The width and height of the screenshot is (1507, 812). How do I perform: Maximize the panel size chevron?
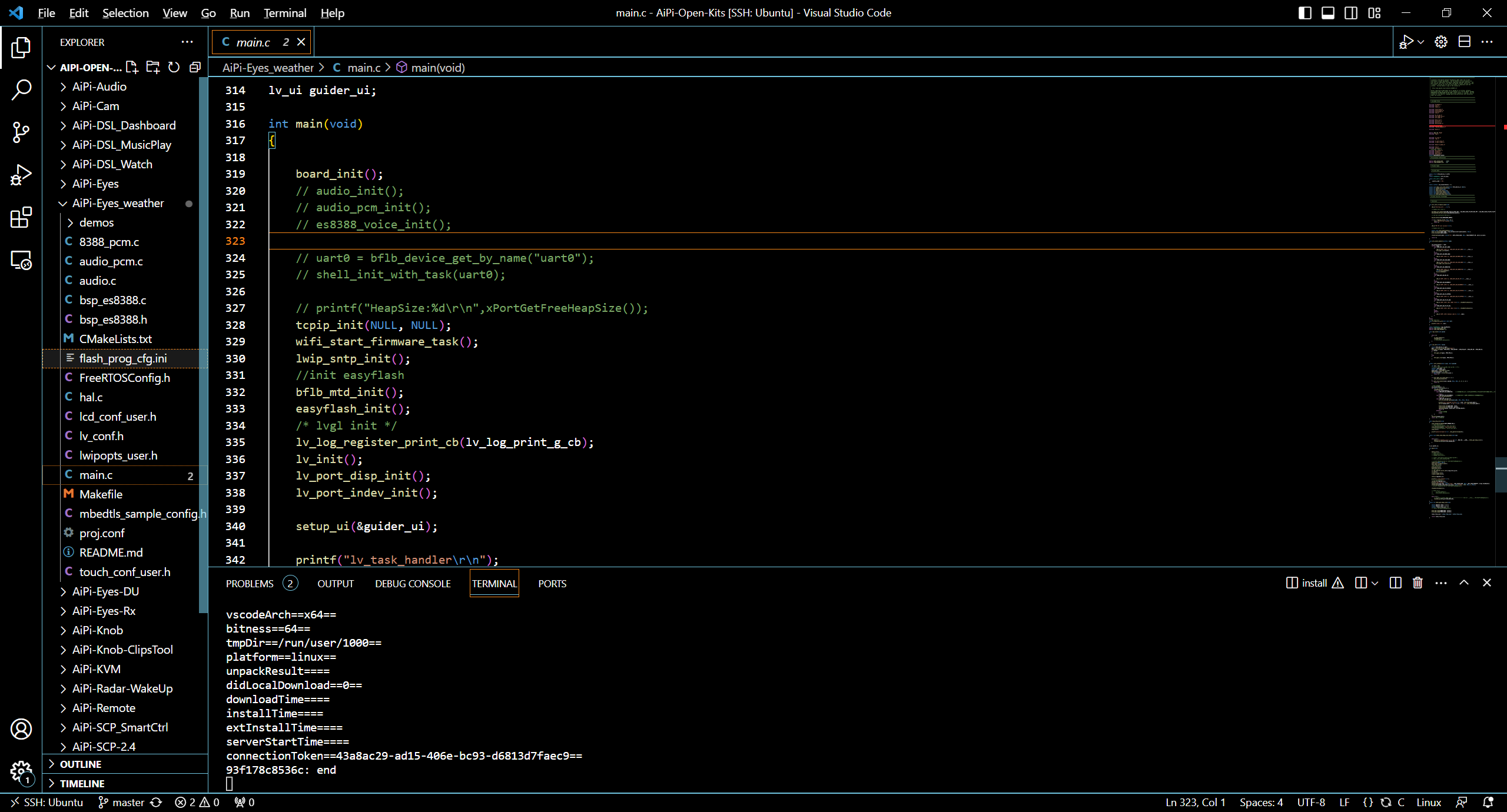(1464, 583)
